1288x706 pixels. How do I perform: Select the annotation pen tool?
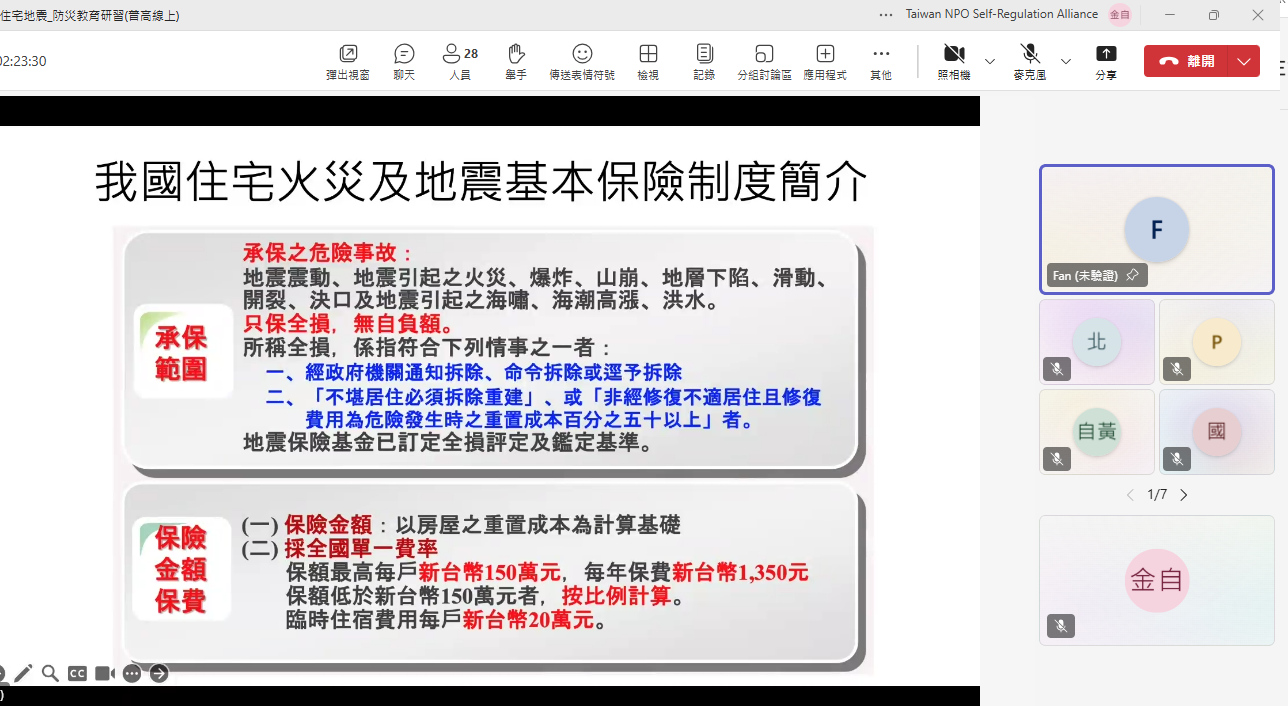[x=23, y=673]
